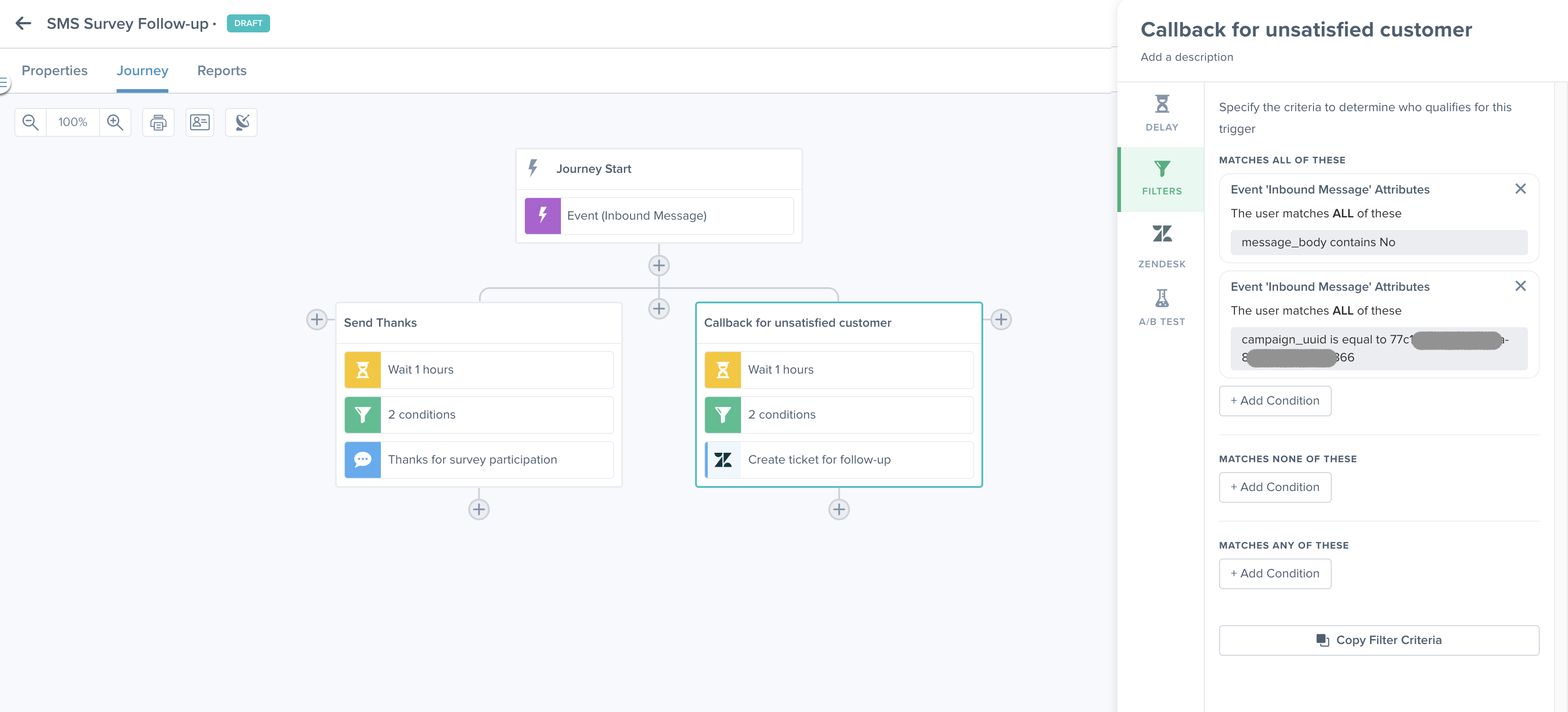Switch to the Reports tab
The width and height of the screenshot is (1568, 712).
[221, 71]
